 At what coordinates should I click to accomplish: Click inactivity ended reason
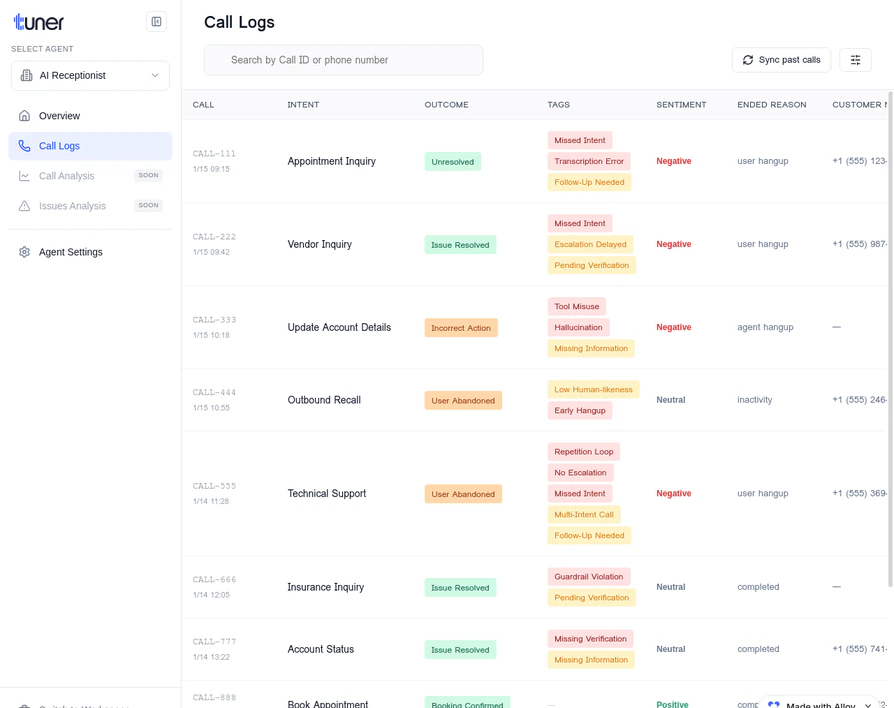tap(754, 400)
